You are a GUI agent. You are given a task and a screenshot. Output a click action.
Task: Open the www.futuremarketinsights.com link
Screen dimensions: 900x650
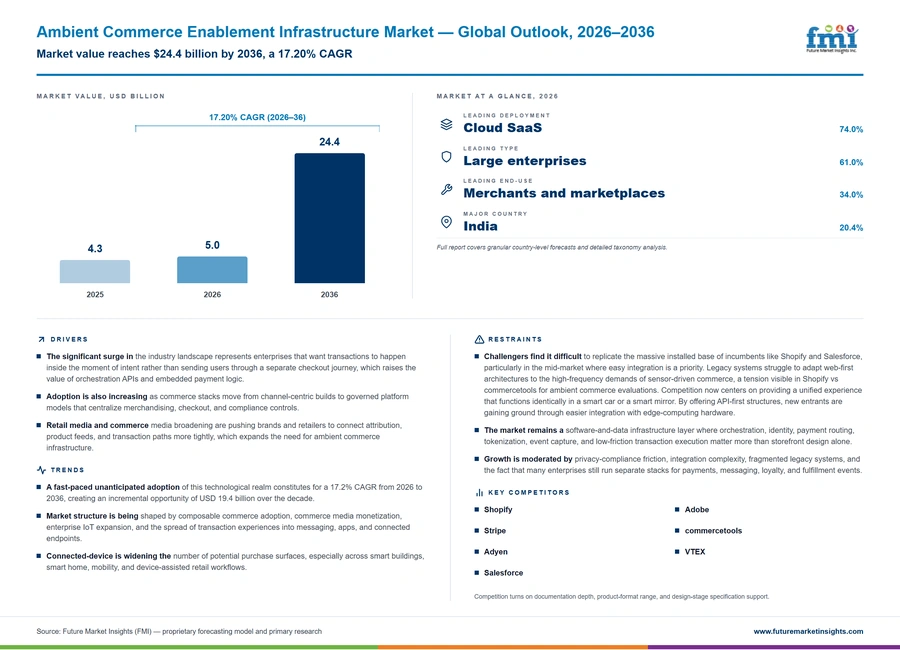[x=808, y=631]
